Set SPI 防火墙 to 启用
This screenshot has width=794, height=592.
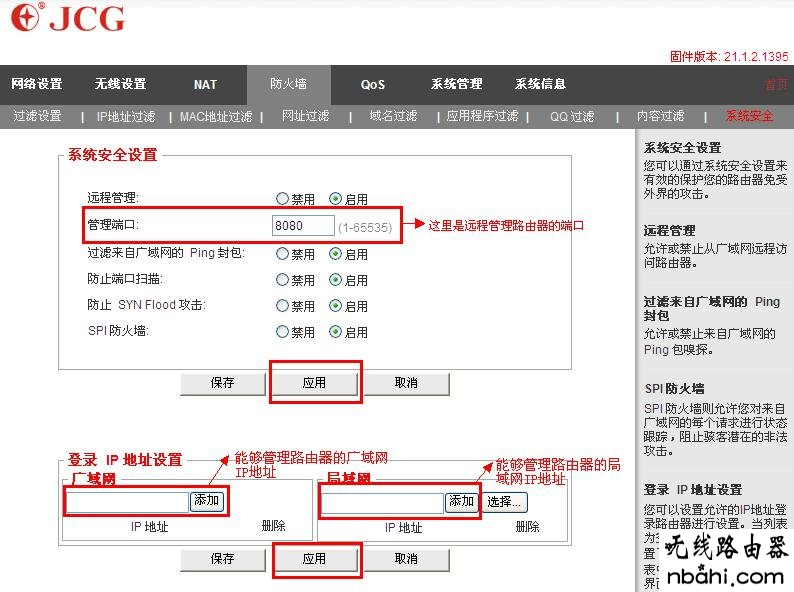335,332
